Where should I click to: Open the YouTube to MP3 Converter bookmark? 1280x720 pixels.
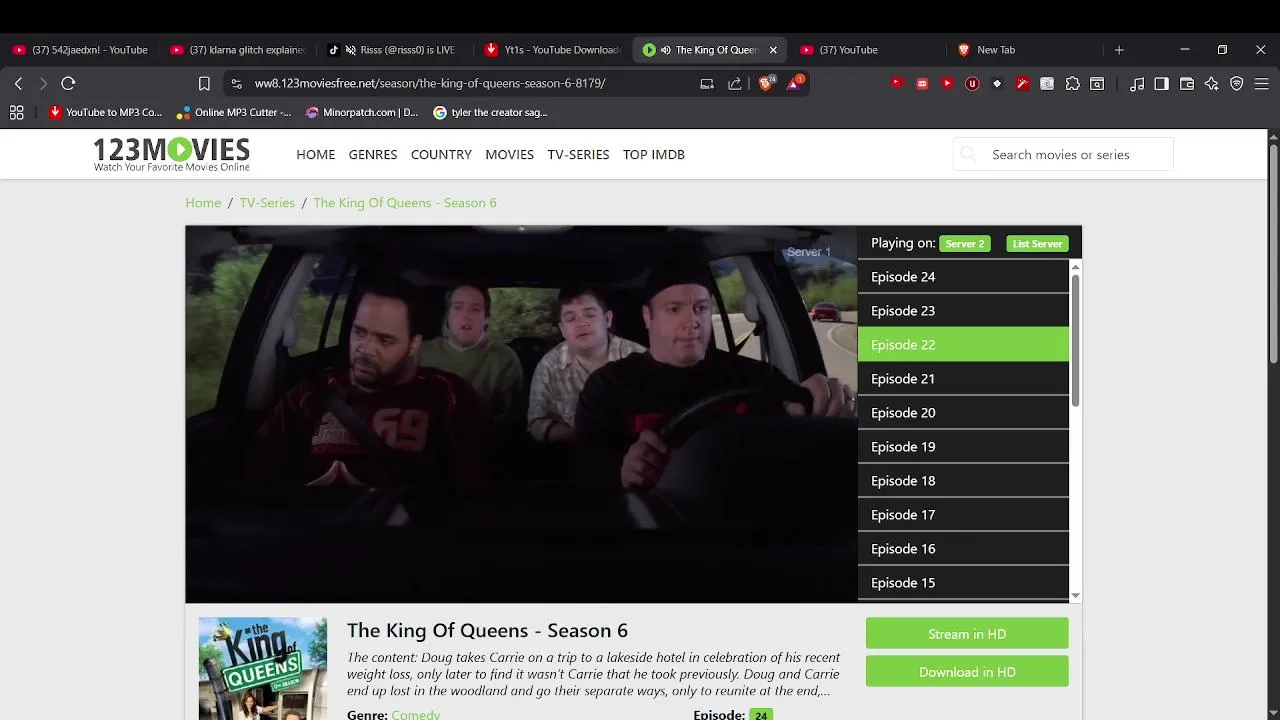pyautogui.click(x=105, y=113)
